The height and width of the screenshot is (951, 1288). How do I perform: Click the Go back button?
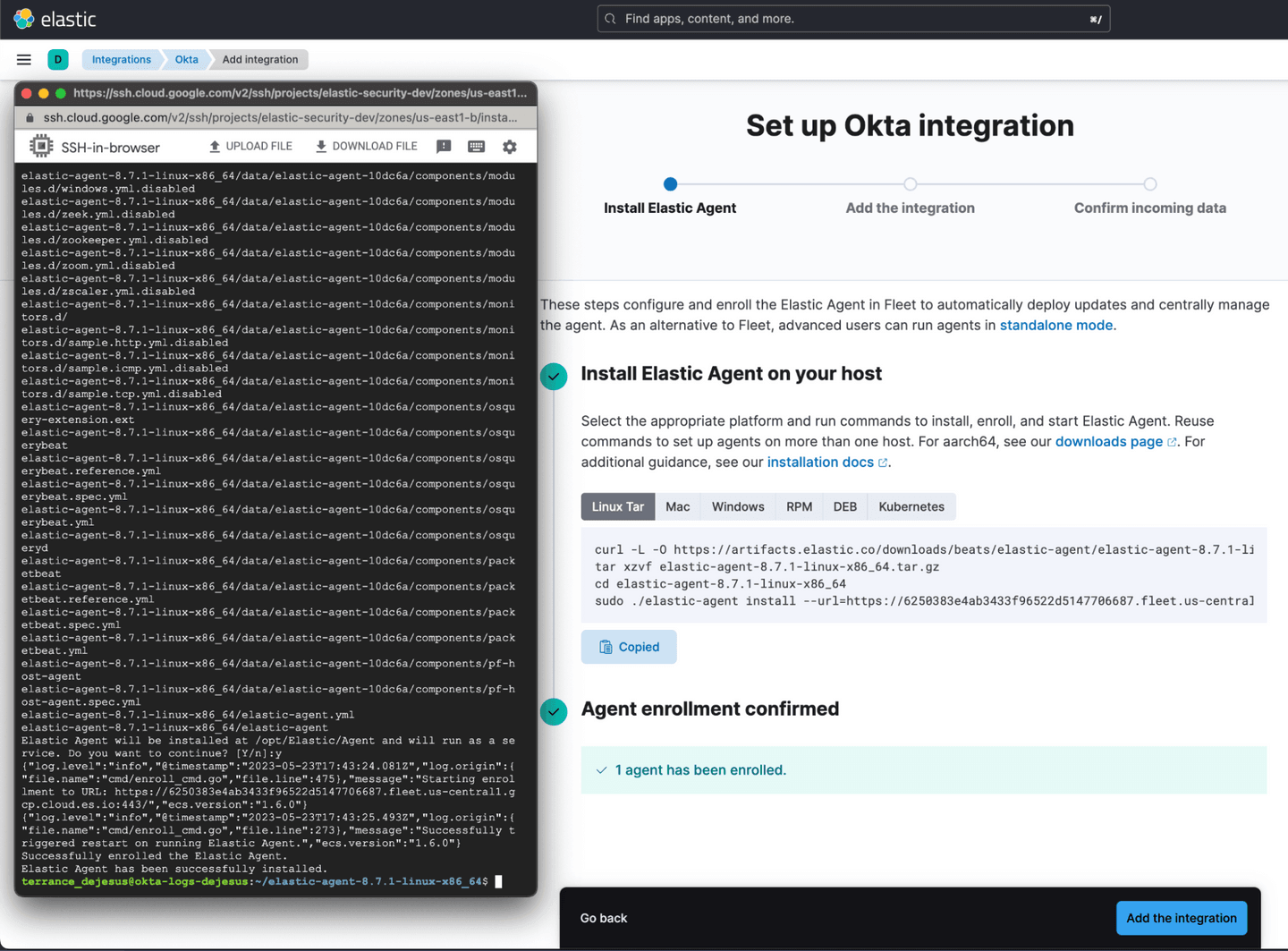tap(604, 918)
